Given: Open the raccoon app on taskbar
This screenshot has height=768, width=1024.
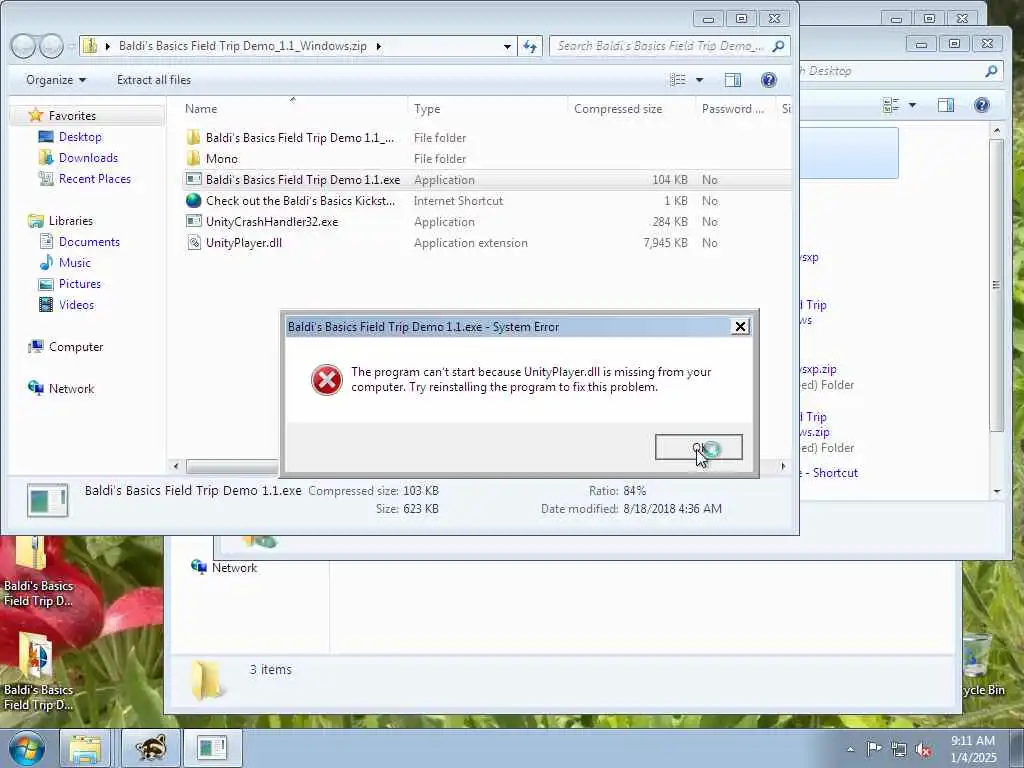Looking at the screenshot, I should (x=152, y=748).
